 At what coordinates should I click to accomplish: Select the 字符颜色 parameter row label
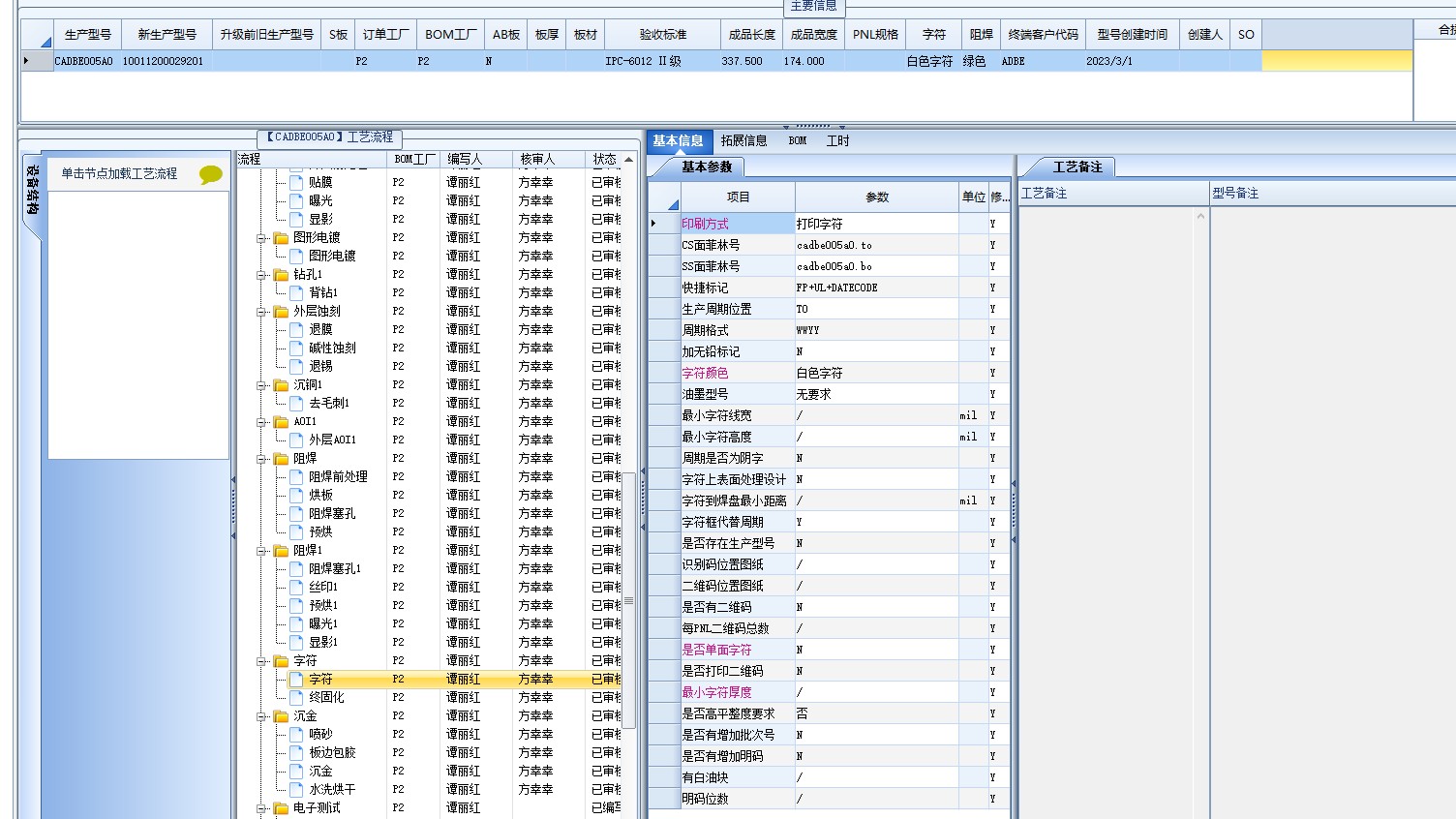coord(737,373)
